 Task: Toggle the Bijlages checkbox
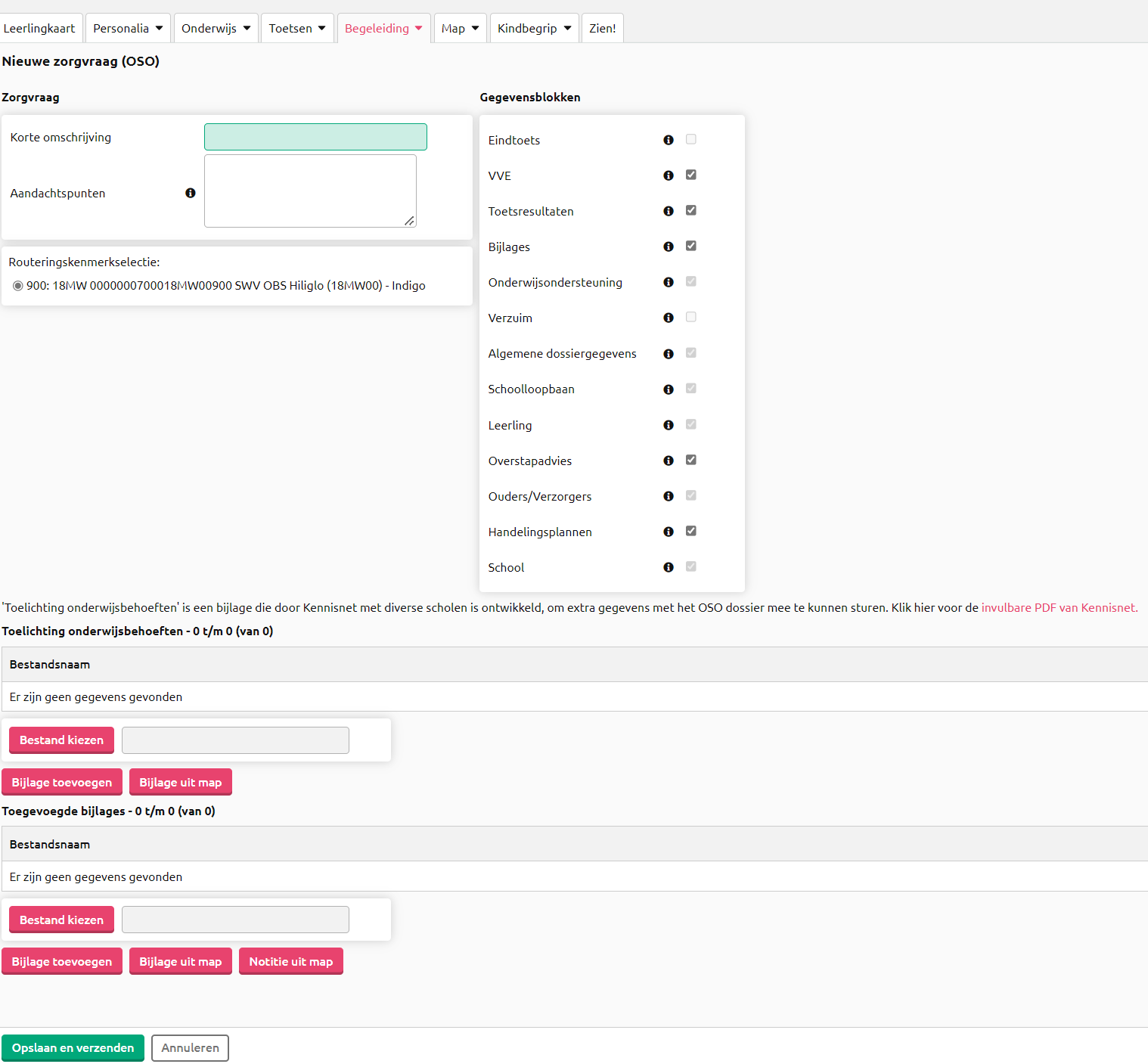pyautogui.click(x=691, y=246)
